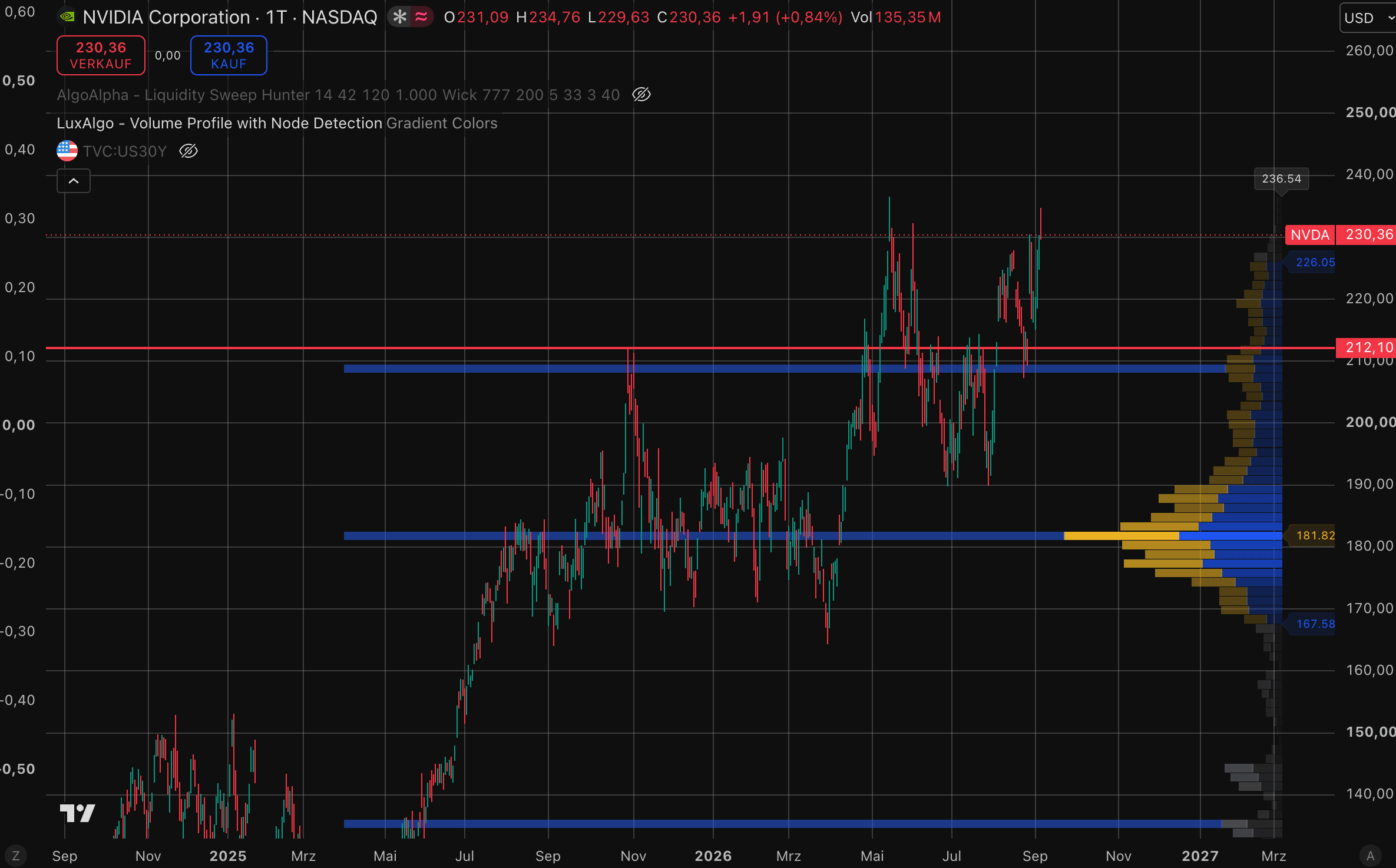Image resolution: width=1396 pixels, height=868 pixels.
Task: Click the L 229,63 low value
Action: 619,17
